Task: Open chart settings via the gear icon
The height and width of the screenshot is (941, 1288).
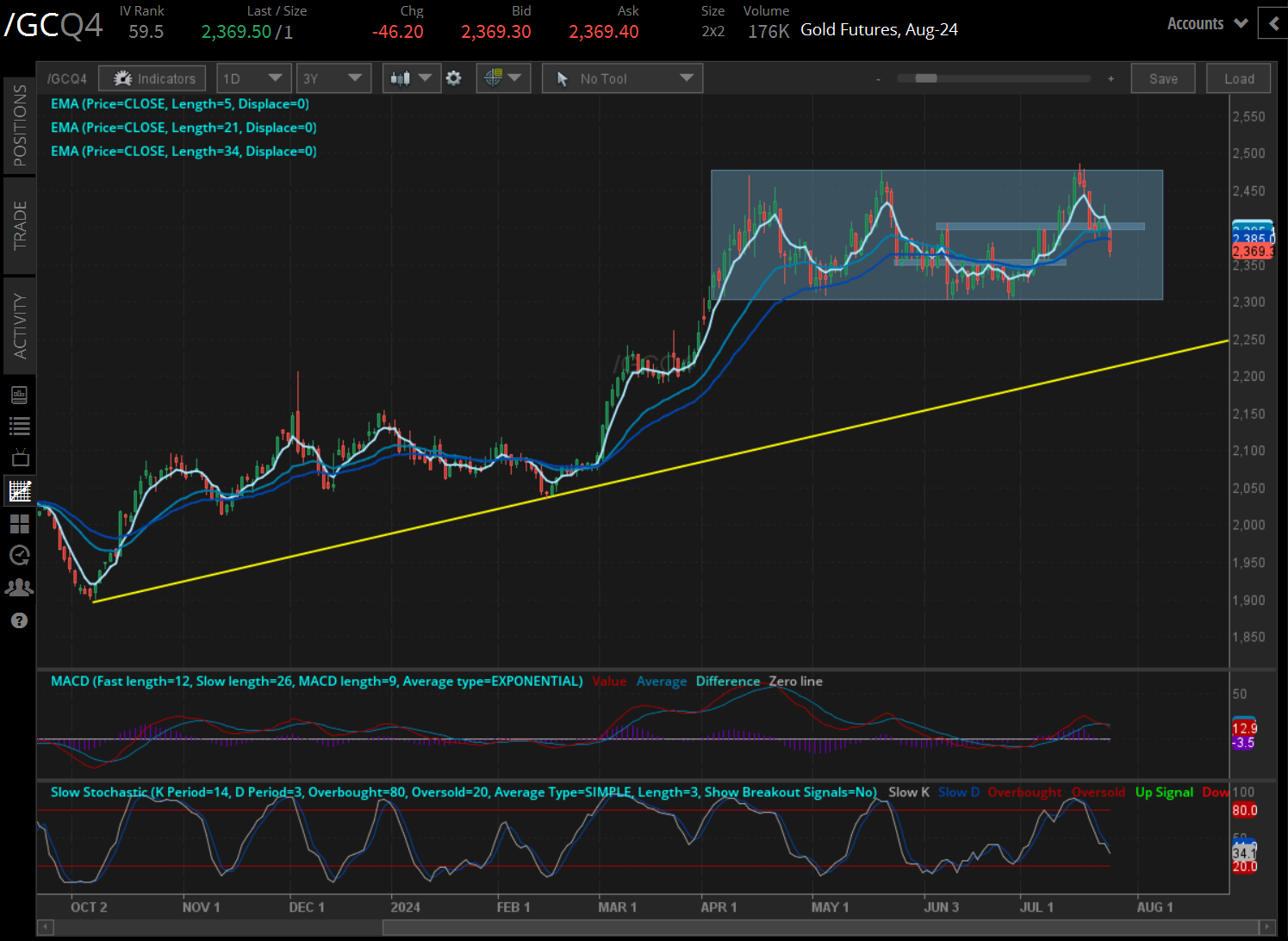Action: click(454, 78)
